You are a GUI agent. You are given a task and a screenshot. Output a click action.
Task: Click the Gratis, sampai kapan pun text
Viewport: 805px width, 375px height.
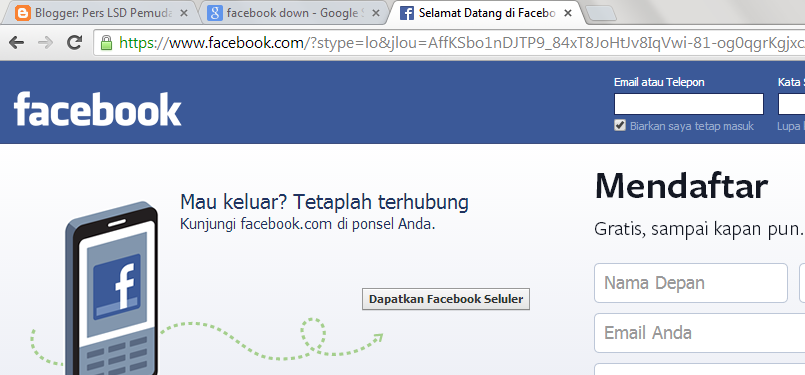[x=698, y=228]
